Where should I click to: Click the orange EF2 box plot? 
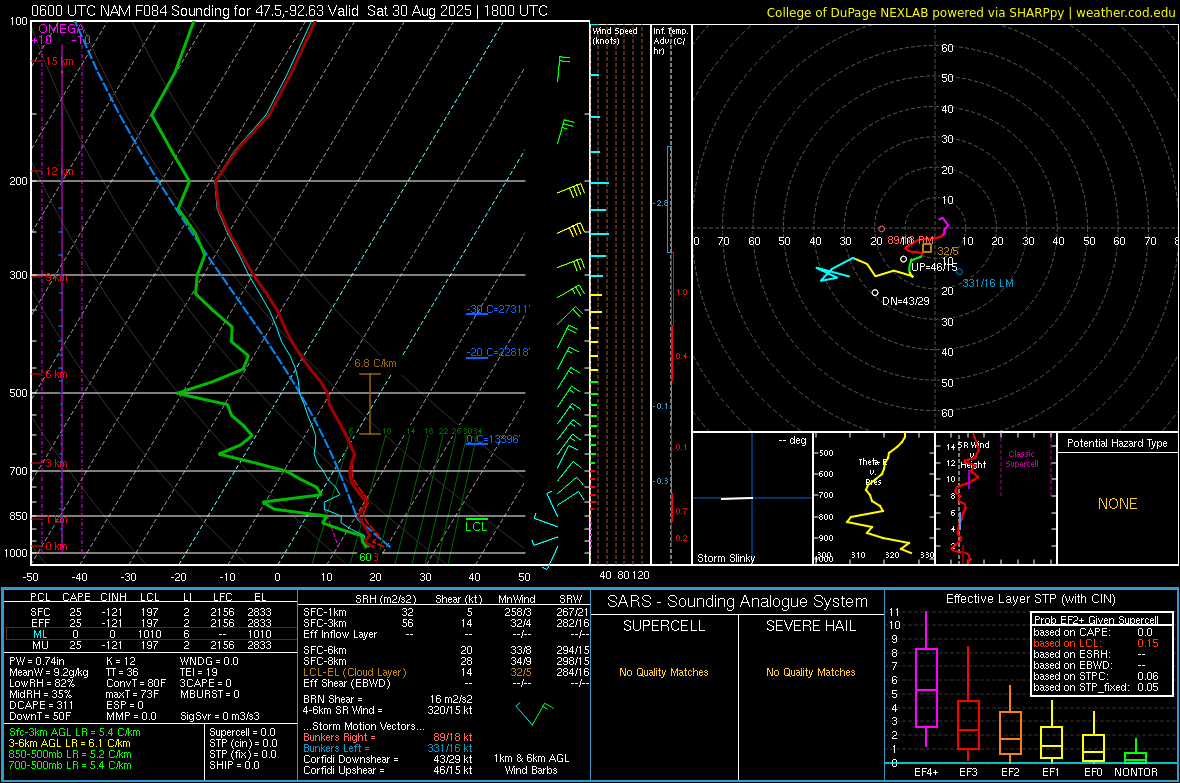(x=1010, y=725)
